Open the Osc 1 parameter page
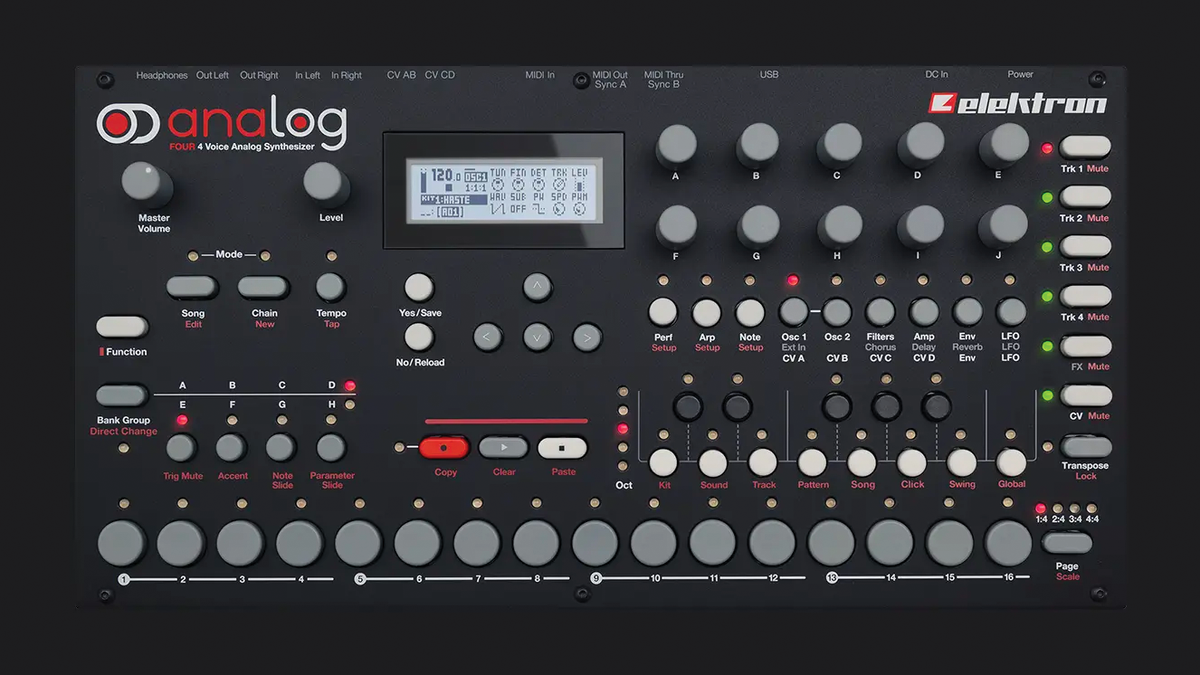Image resolution: width=1200 pixels, height=675 pixels. point(793,312)
